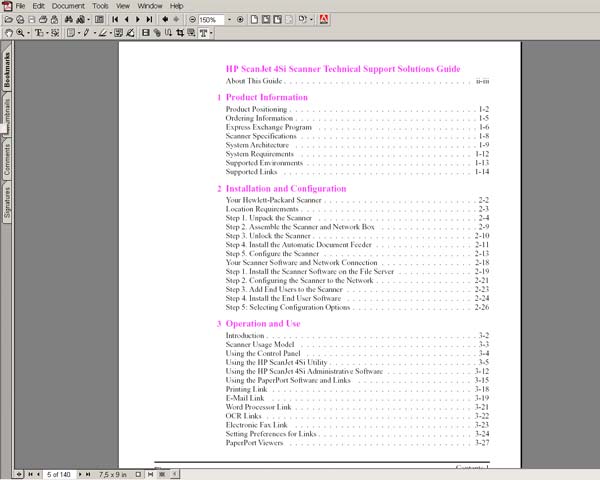Select the Form tool

[191, 33]
